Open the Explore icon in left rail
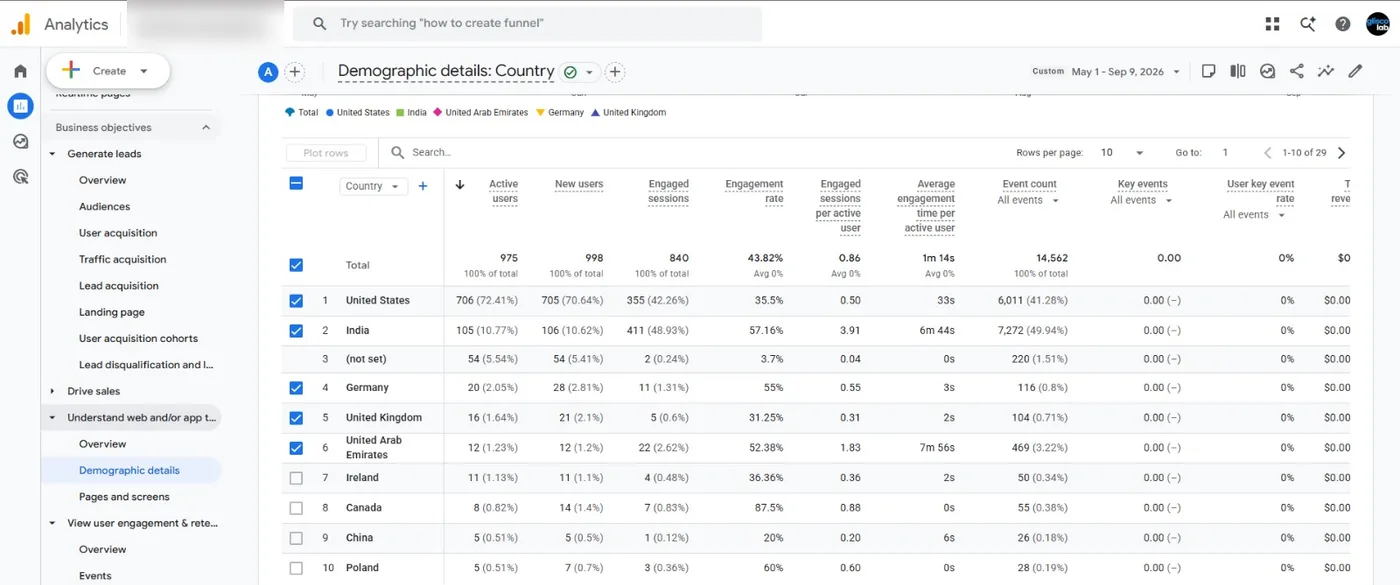The image size is (1400, 585). pos(20,142)
